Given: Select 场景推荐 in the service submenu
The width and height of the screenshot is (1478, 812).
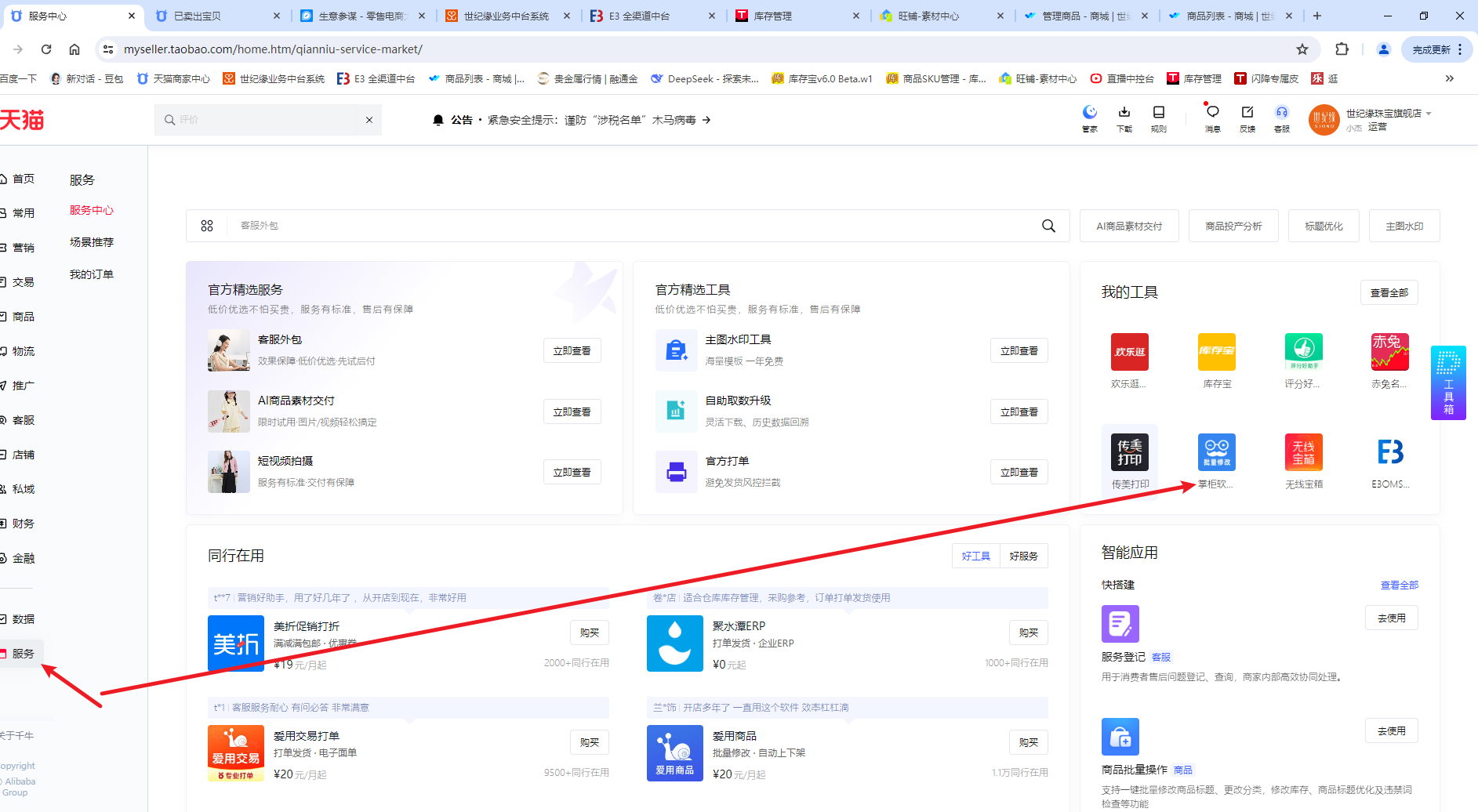Looking at the screenshot, I should pyautogui.click(x=92, y=242).
